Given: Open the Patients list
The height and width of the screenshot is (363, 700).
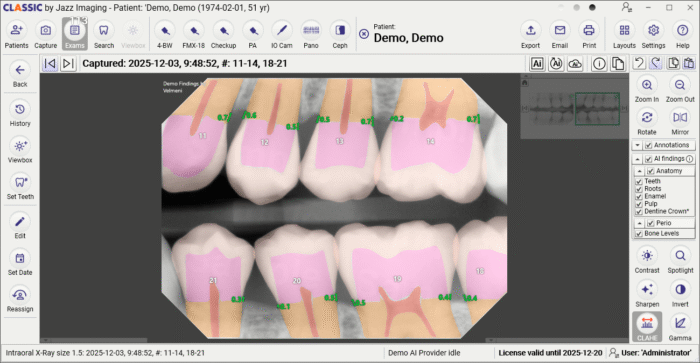Looking at the screenshot, I should 17,35.
